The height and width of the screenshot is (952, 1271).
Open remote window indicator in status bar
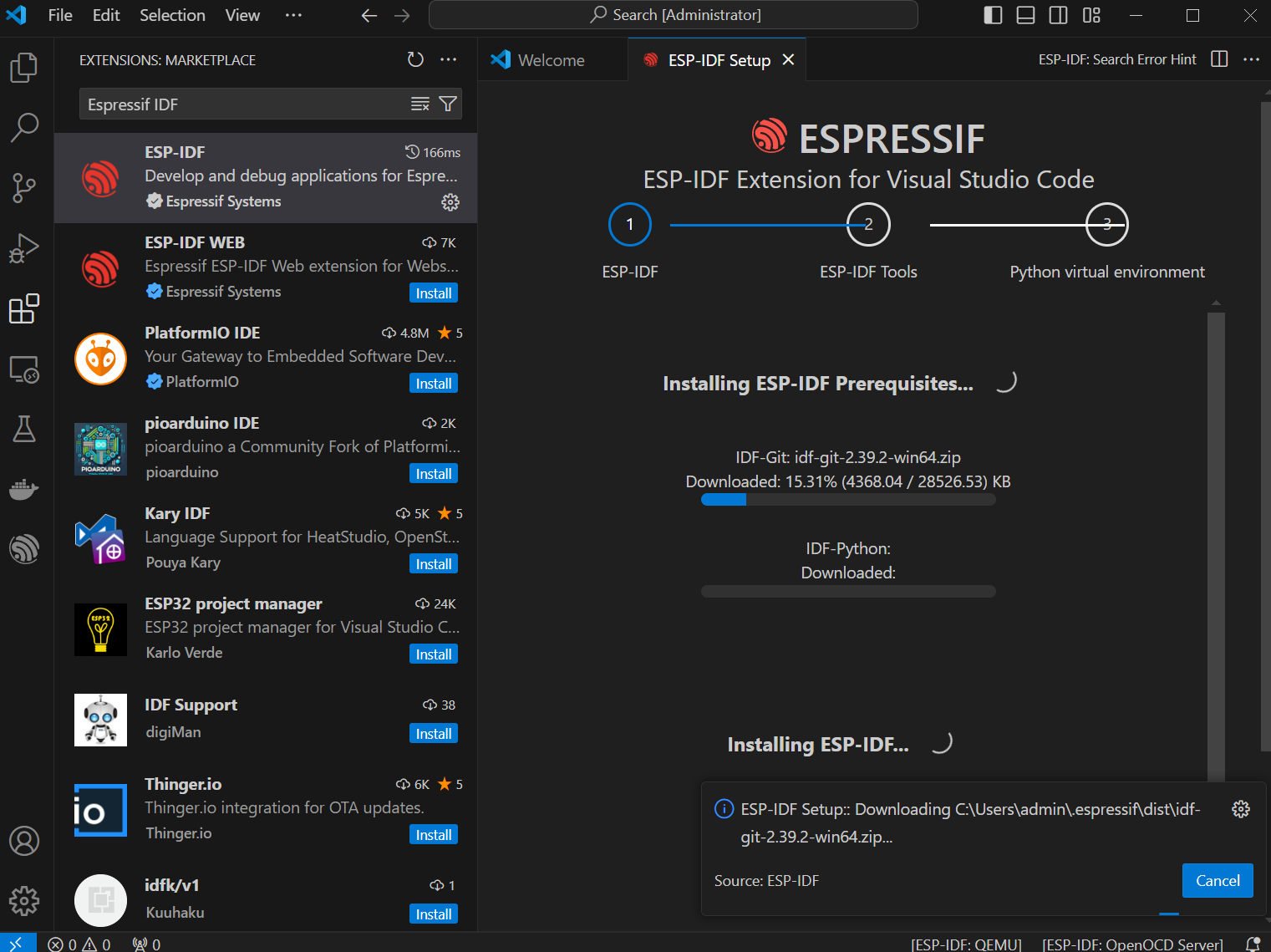[x=18, y=943]
